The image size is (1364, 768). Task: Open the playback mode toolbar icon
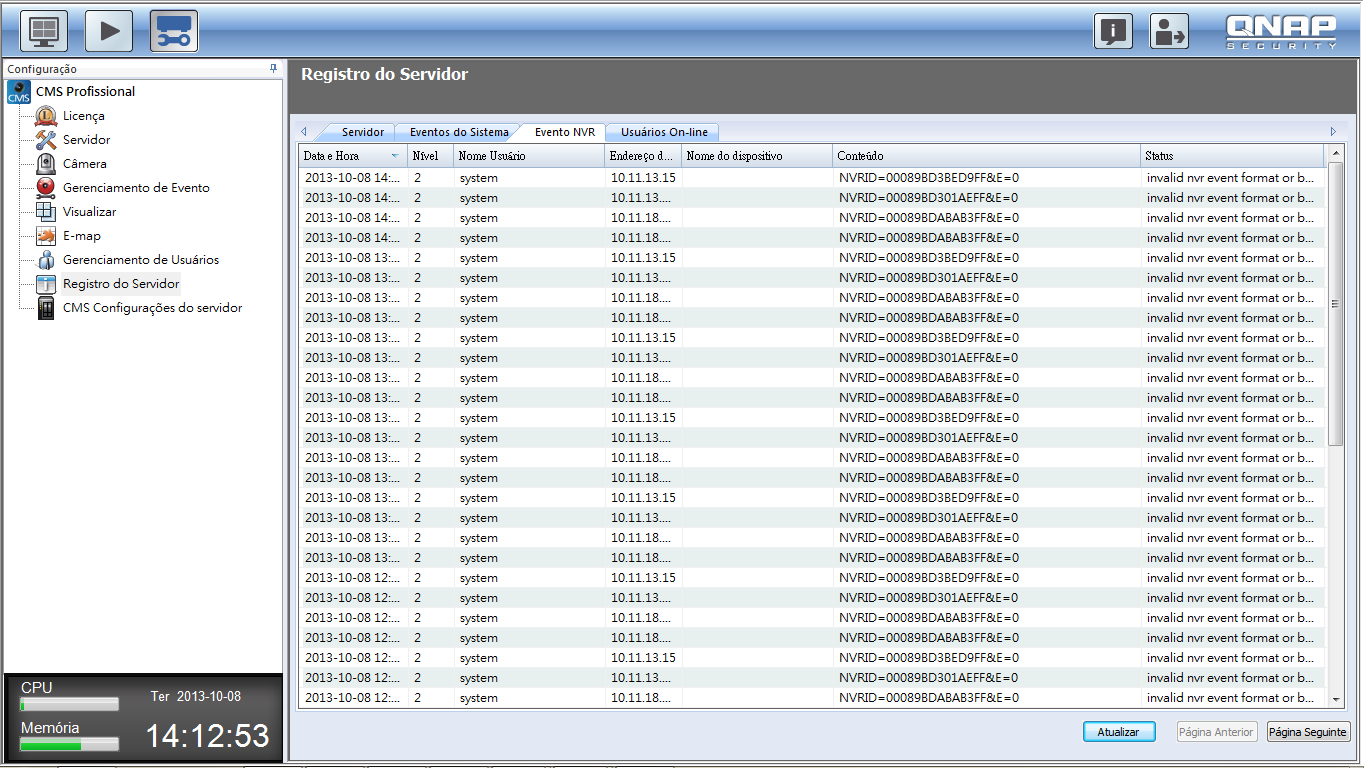[109, 31]
